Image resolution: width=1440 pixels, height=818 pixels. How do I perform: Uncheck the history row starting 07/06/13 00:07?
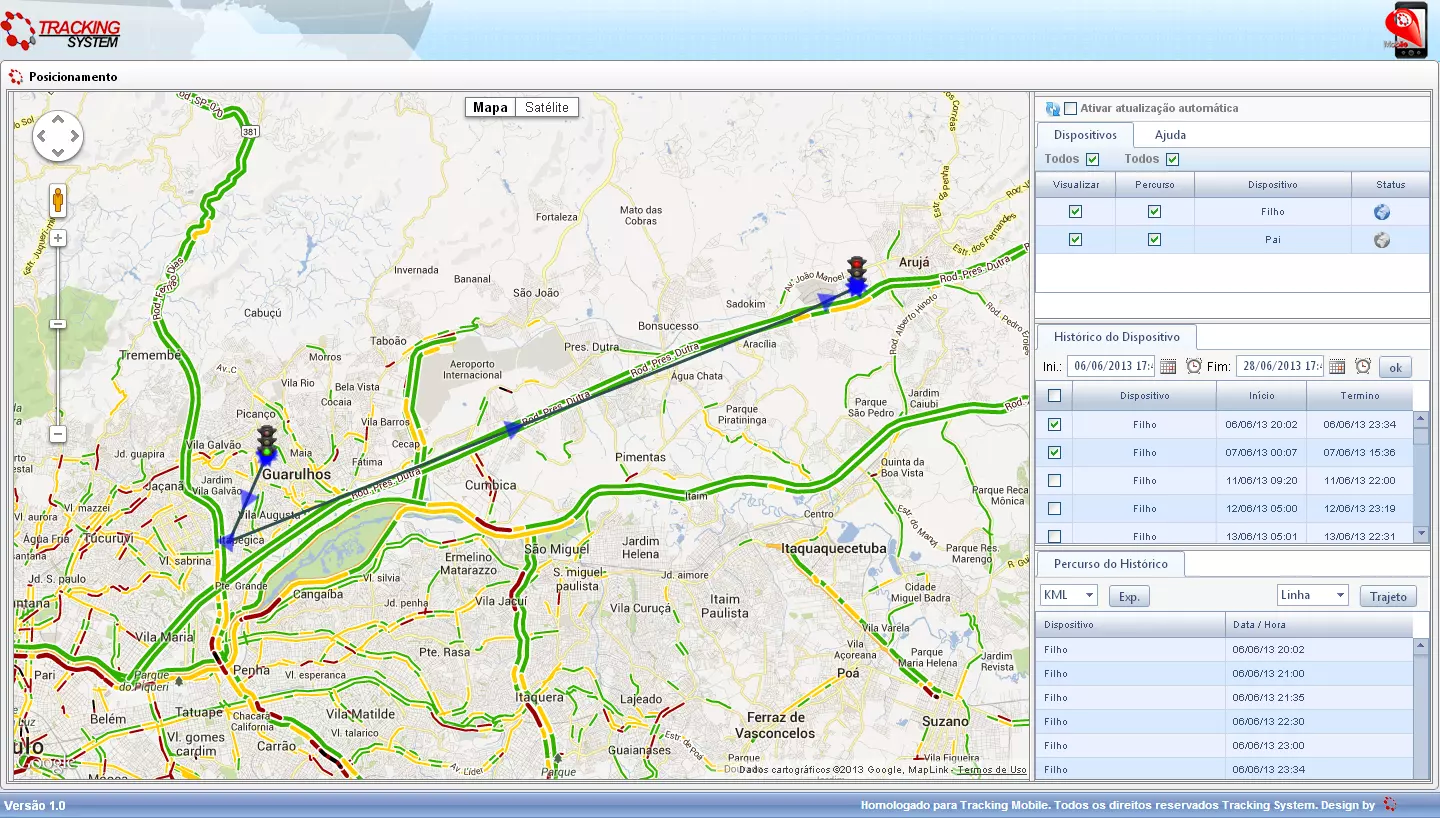(1054, 453)
